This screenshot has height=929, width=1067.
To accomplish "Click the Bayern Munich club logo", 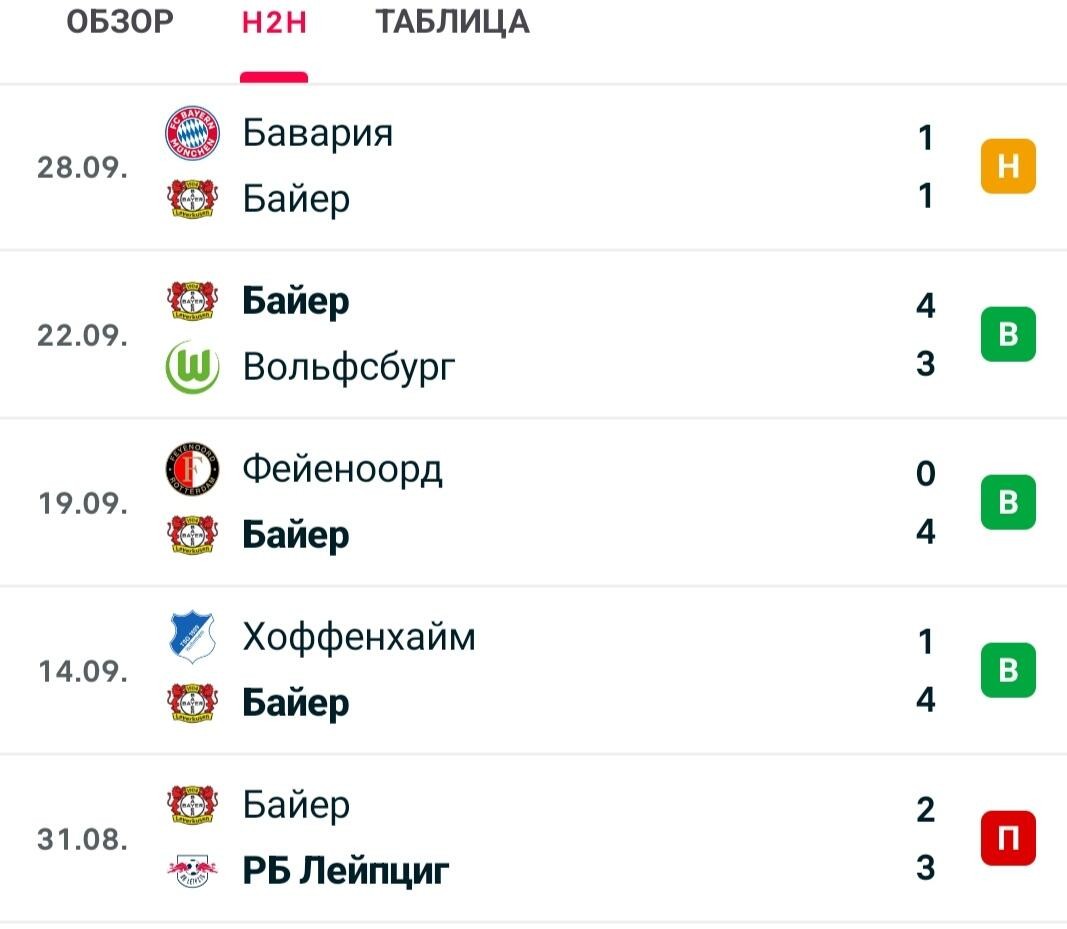I will tap(193, 133).
